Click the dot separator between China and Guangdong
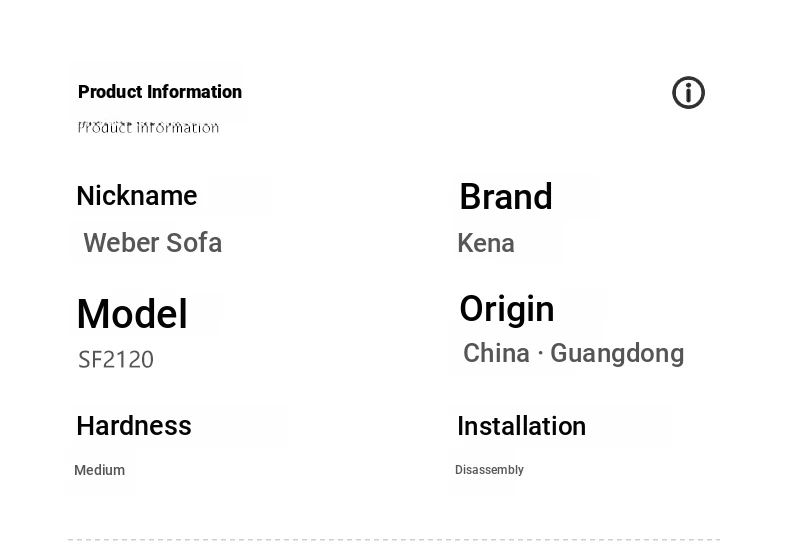790x547 pixels. click(540, 354)
